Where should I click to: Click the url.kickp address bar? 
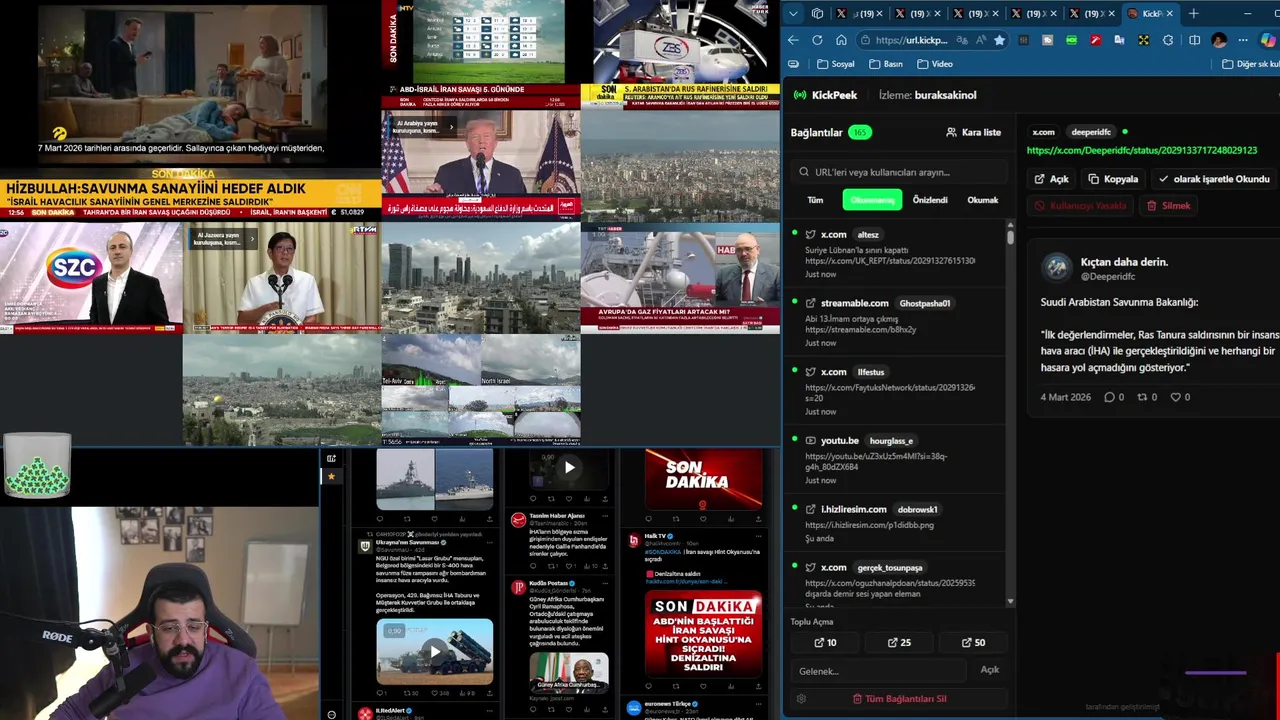pos(910,40)
